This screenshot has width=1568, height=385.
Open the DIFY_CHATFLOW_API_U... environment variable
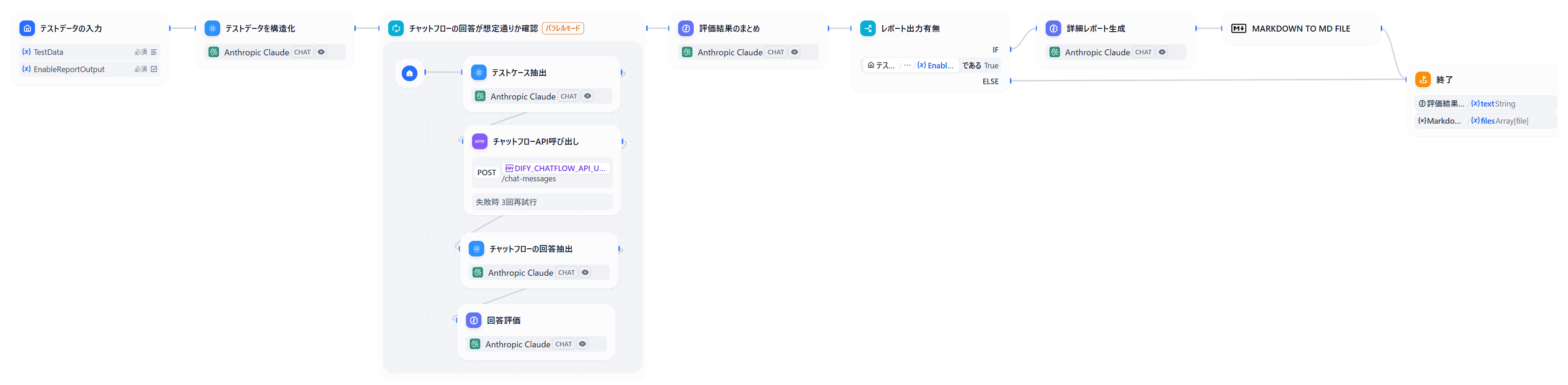tap(556, 168)
